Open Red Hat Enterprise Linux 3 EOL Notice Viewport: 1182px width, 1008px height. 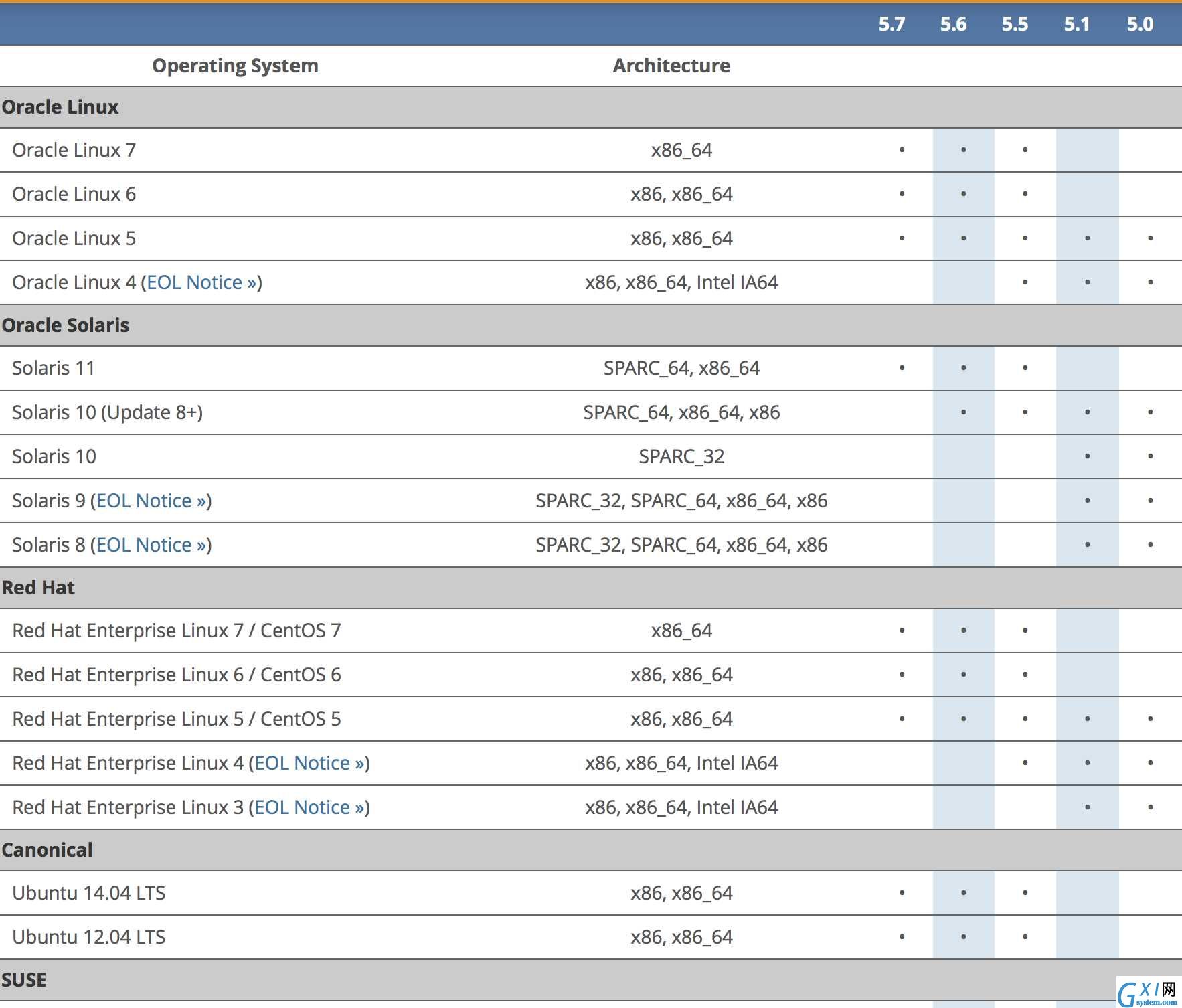(x=310, y=807)
